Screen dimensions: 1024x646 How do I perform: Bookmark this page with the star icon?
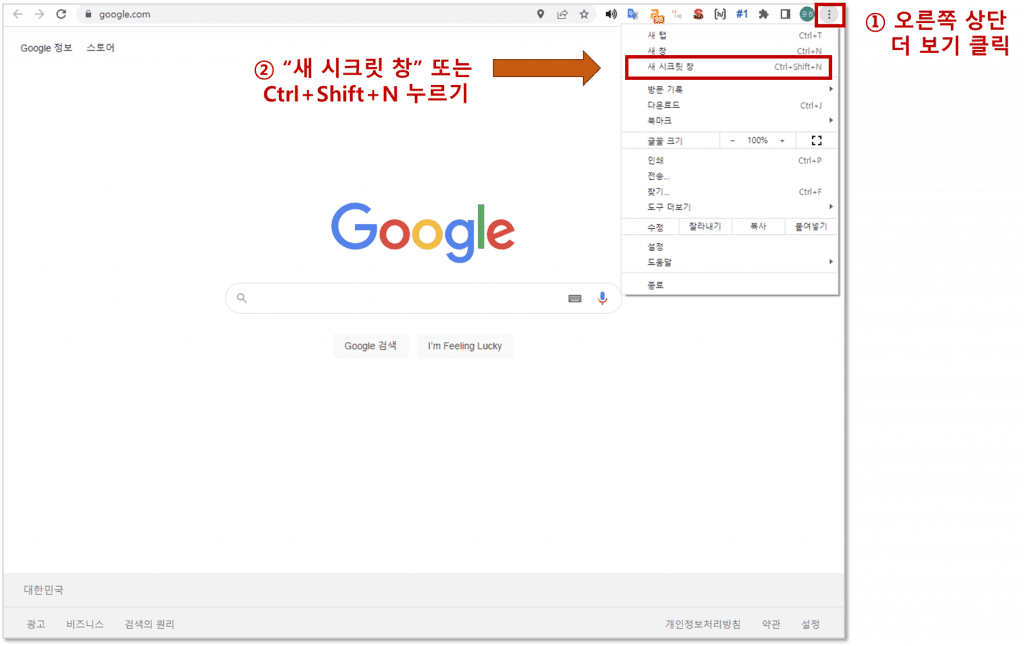(584, 14)
